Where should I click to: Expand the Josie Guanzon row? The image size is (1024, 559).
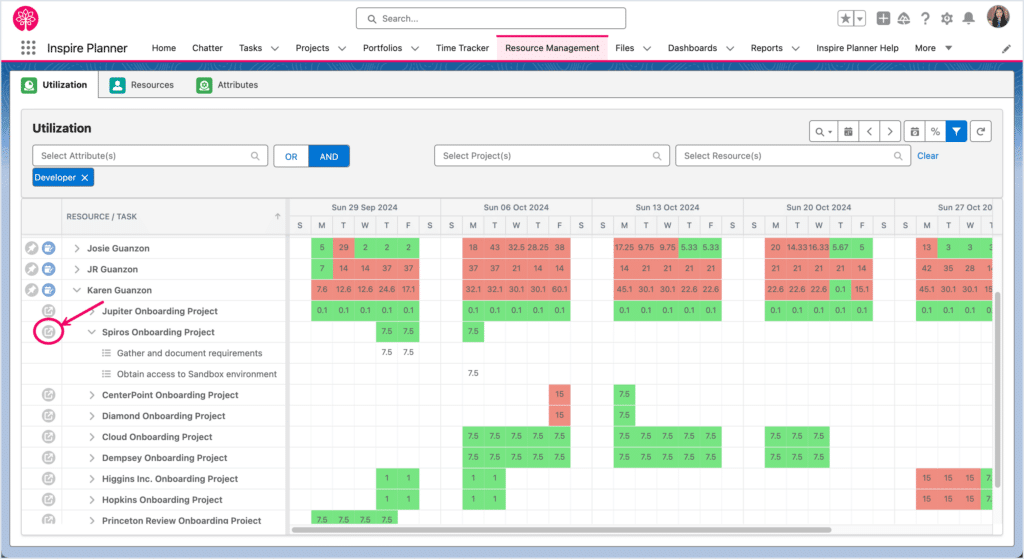click(76, 248)
